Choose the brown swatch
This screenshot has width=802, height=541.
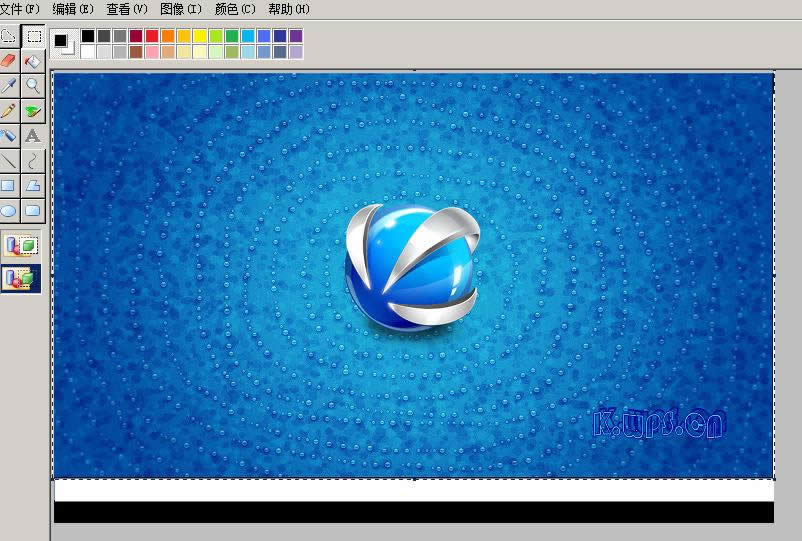click(x=136, y=52)
